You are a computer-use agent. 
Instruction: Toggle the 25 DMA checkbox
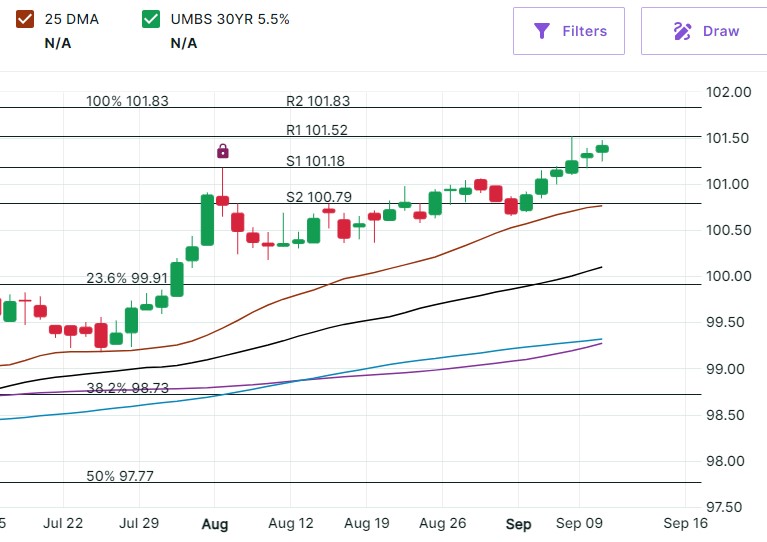click(25, 19)
